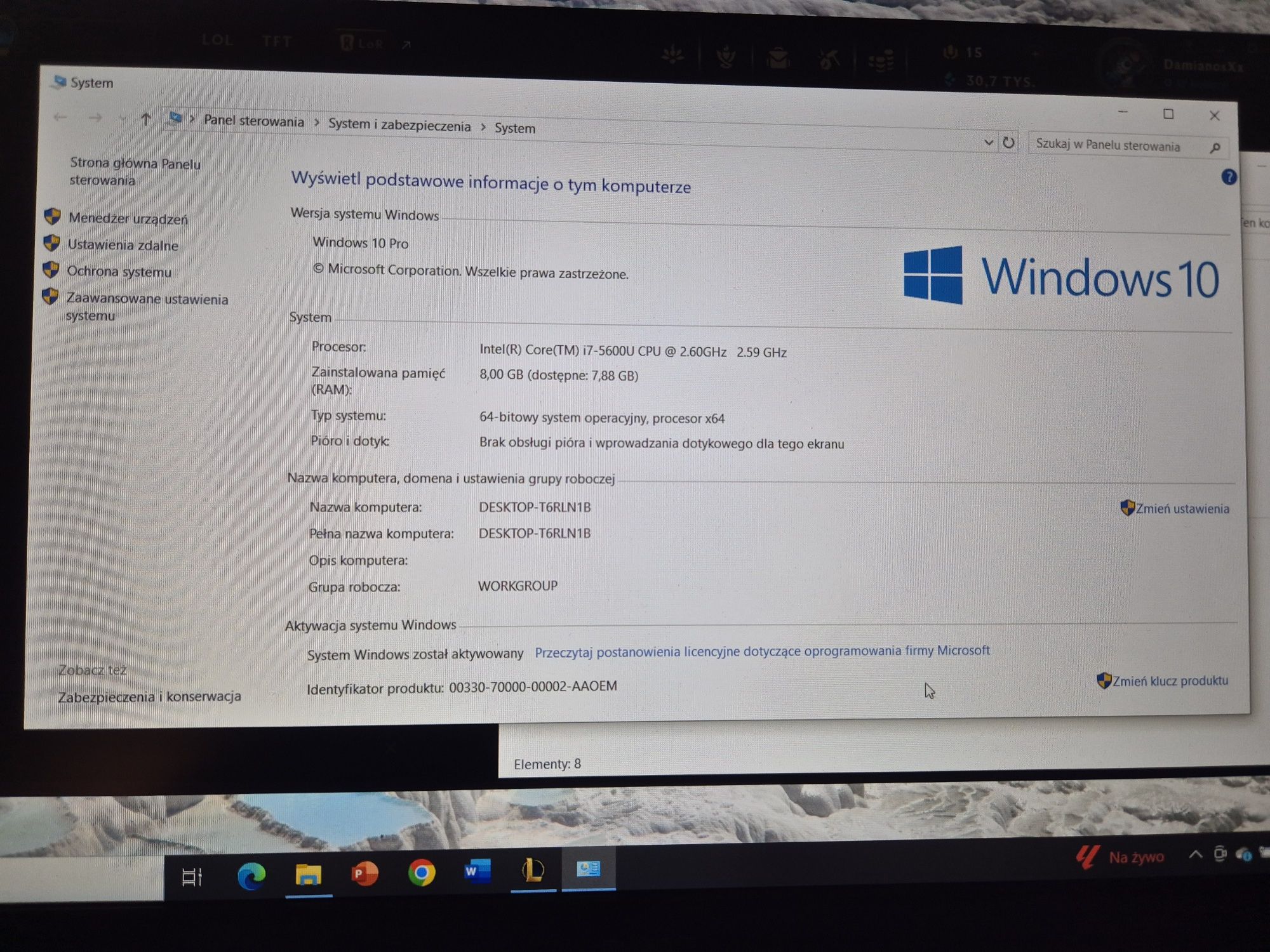Viewport: 1270px width, 952px height.
Task: Click Zmień klucz produktu link
Action: click(1170, 681)
